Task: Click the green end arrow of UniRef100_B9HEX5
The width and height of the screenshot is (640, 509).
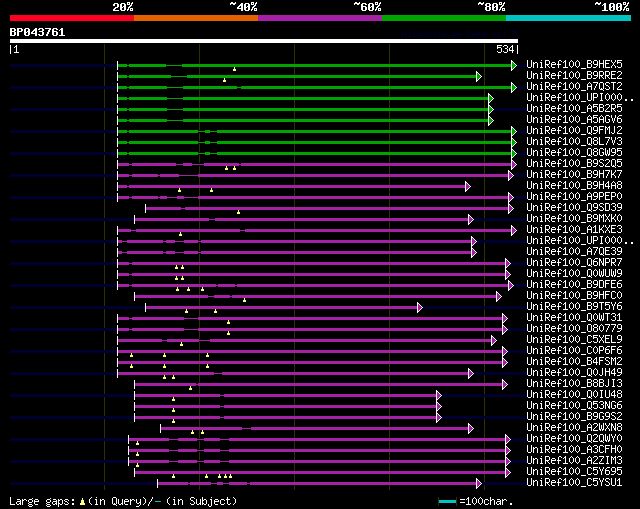Action: (x=514, y=65)
